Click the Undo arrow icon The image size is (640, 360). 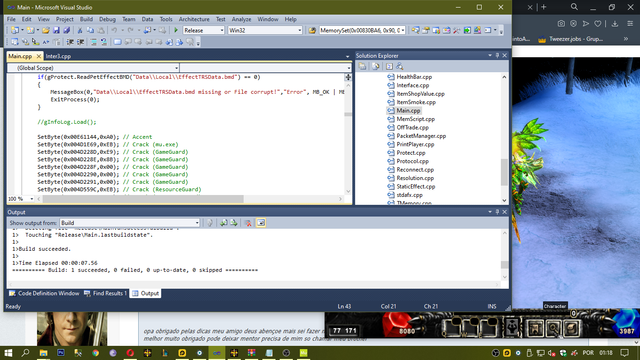tap(114, 30)
